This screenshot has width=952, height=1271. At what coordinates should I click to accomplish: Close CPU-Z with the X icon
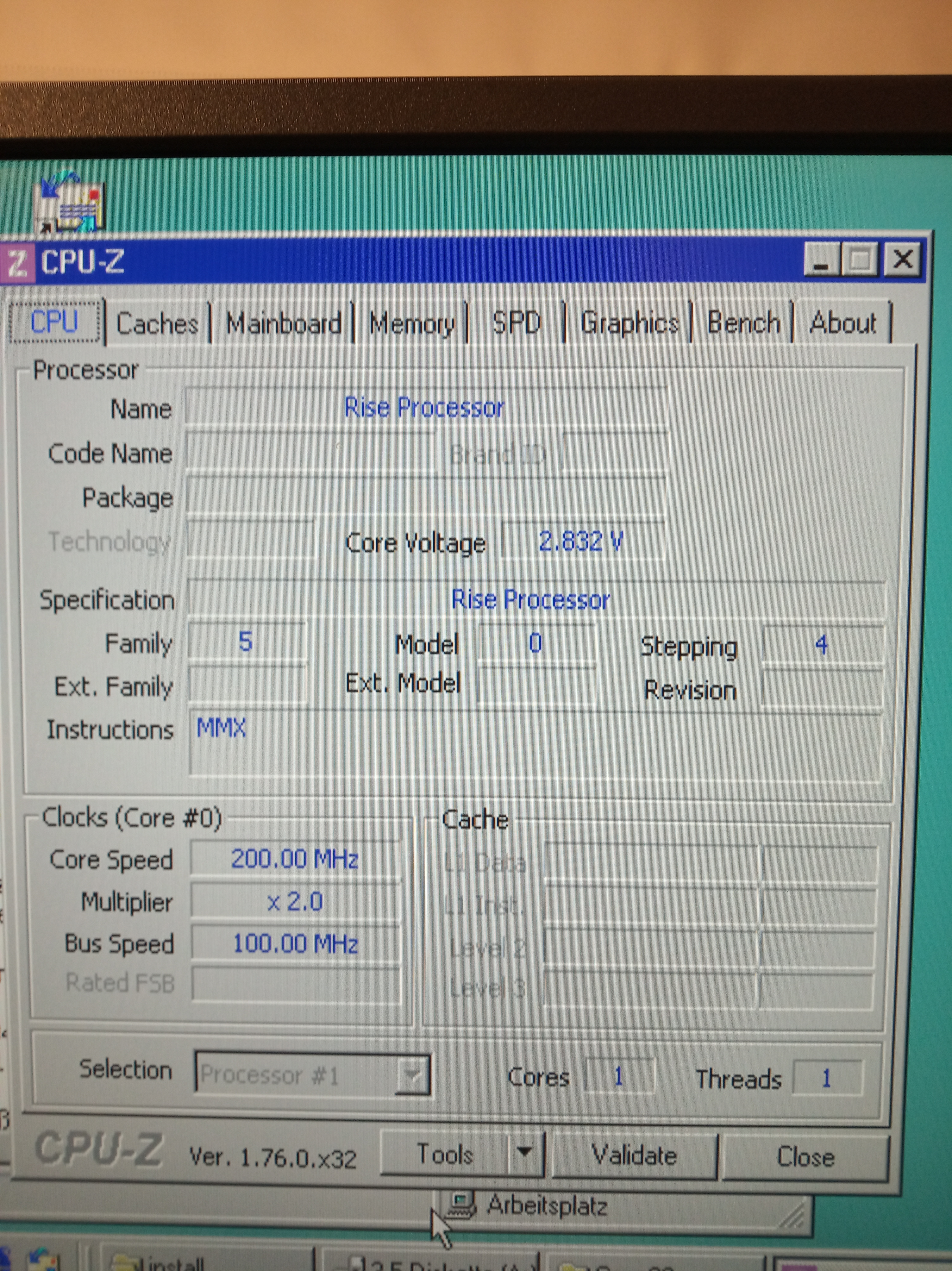coord(903,260)
